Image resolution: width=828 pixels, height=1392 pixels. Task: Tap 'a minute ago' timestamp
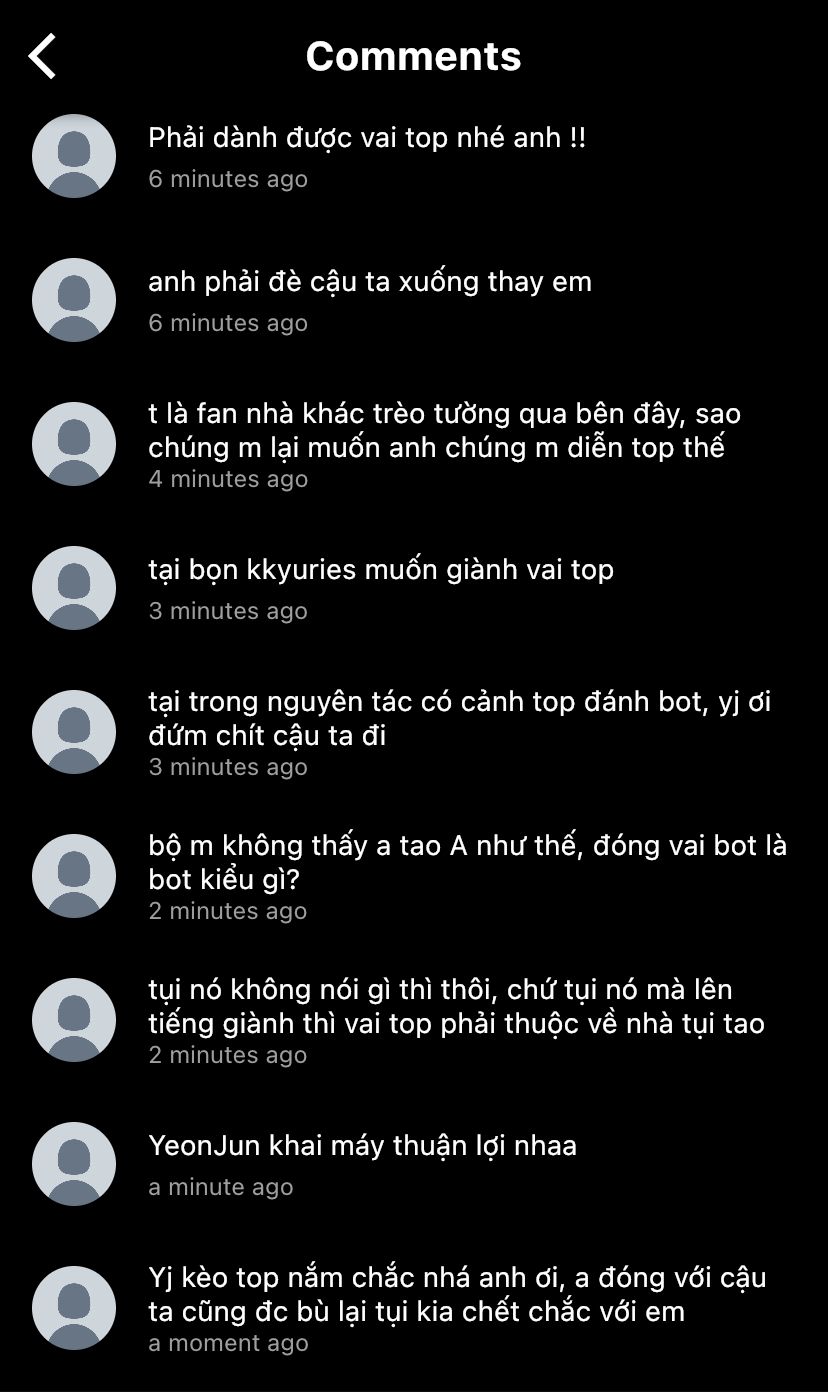[221, 1187]
